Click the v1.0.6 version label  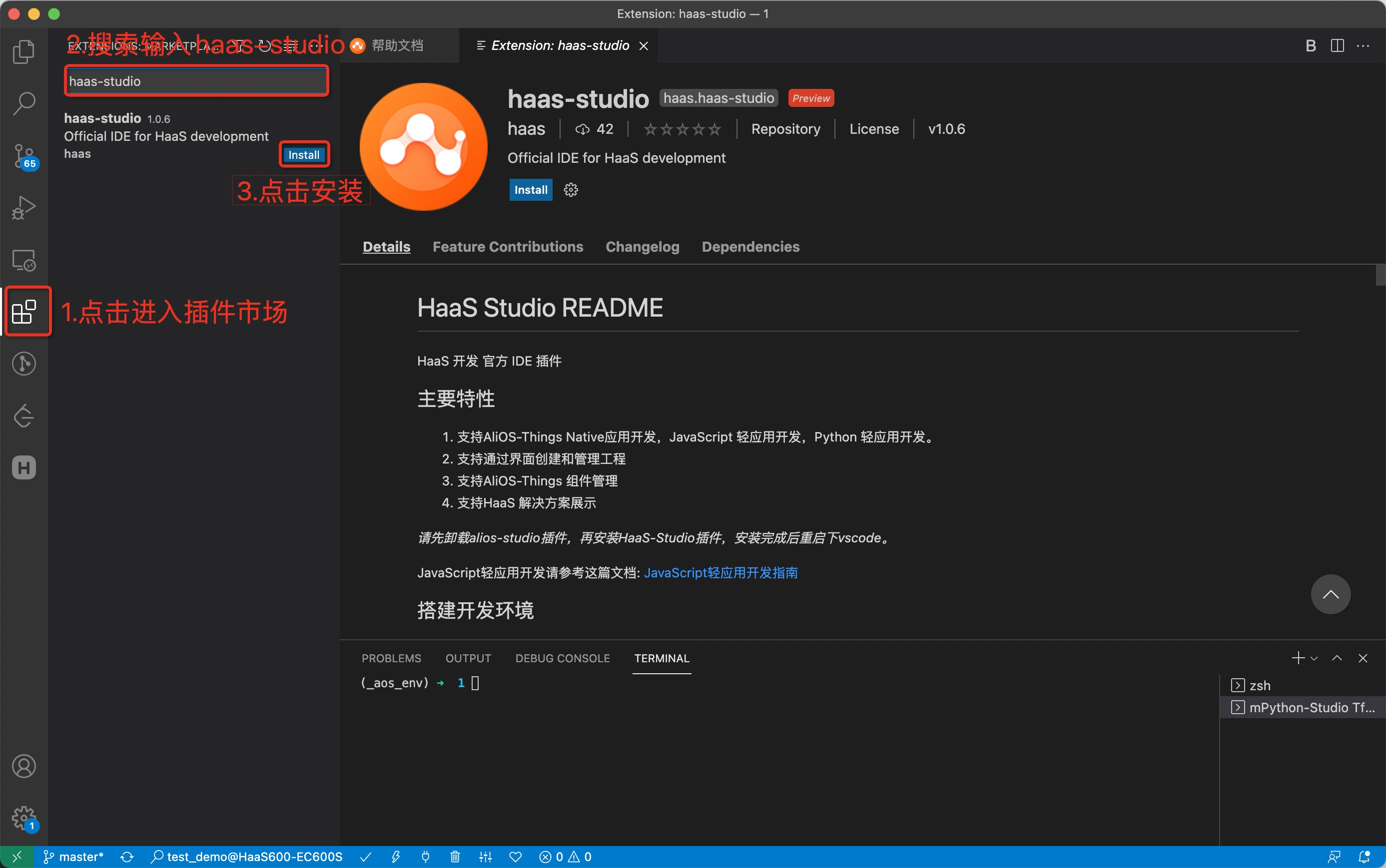tap(946, 129)
